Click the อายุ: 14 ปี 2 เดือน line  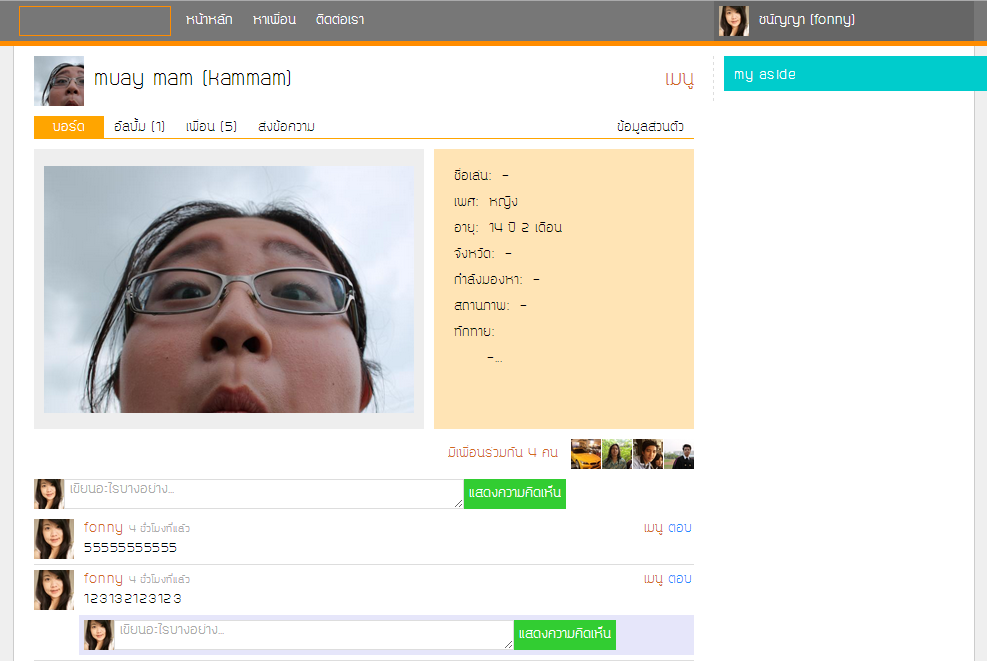507,227
